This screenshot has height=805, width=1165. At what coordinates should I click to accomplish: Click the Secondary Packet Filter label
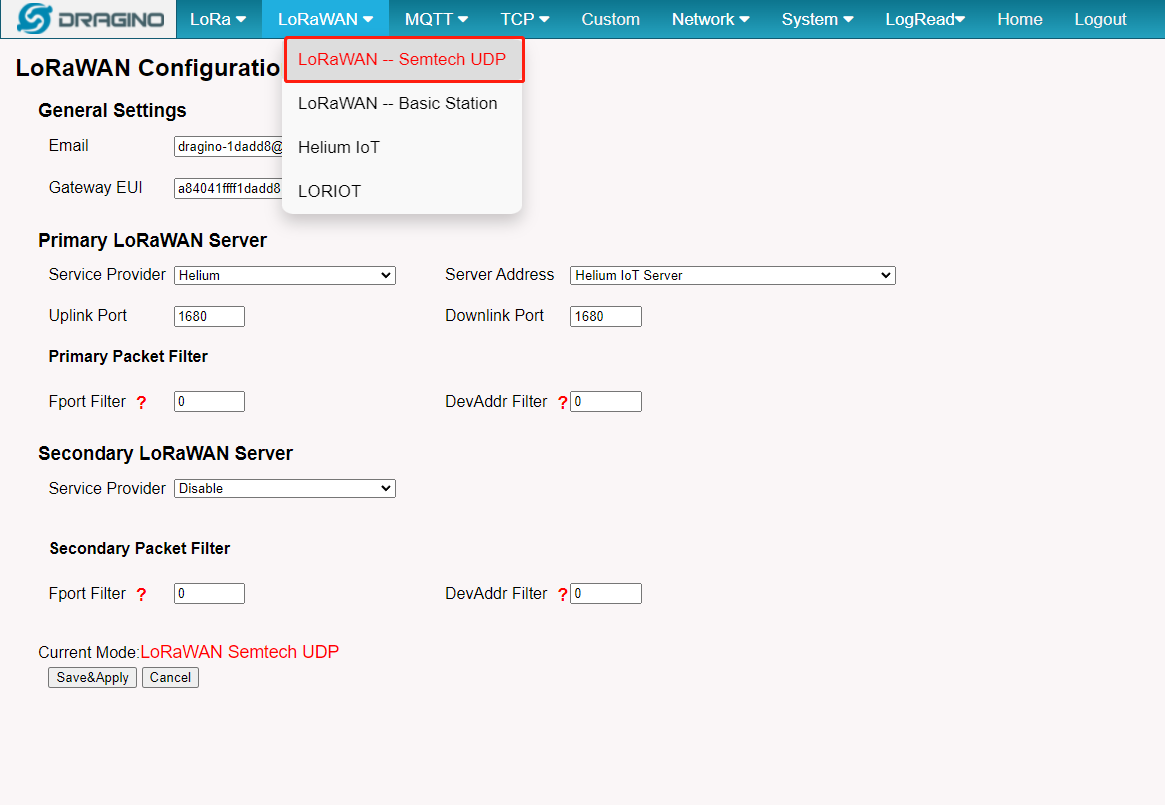(140, 549)
